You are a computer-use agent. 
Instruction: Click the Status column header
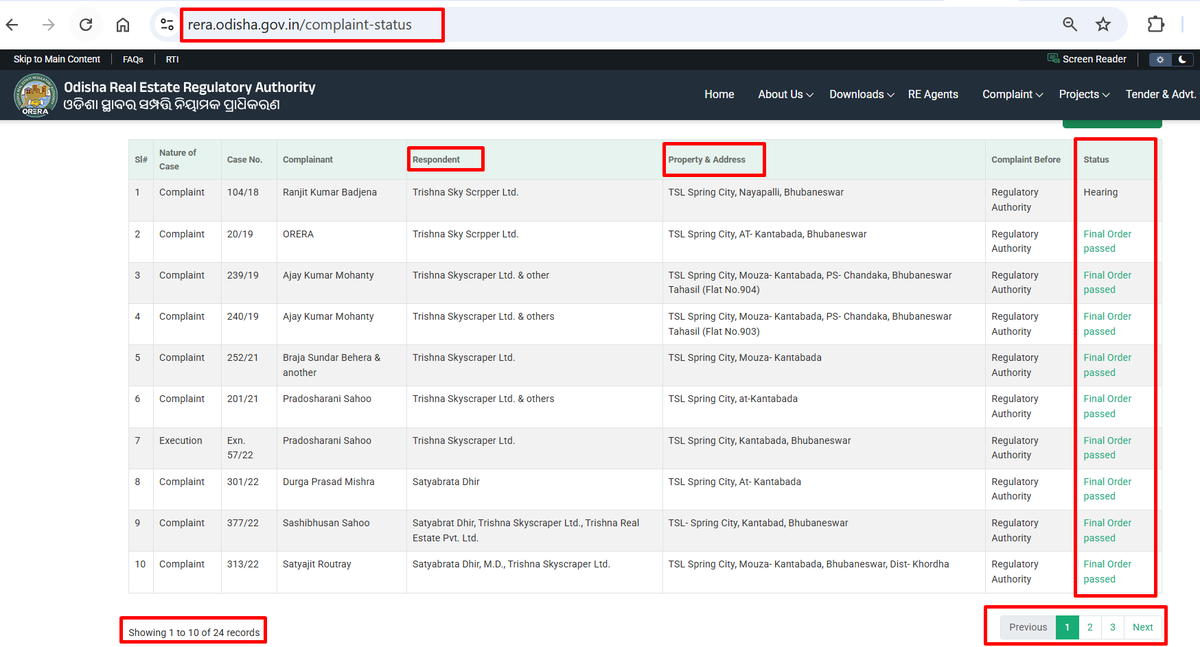[1096, 159]
